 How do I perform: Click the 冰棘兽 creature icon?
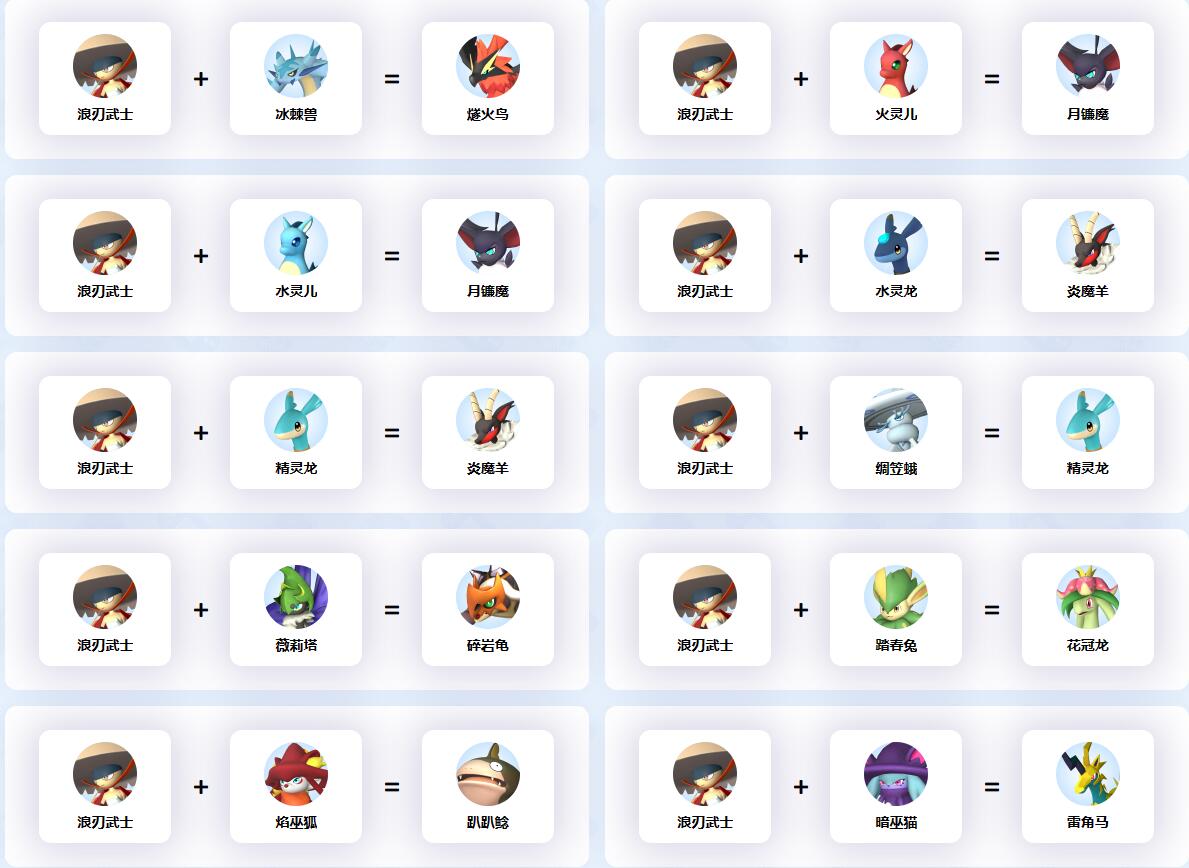(296, 66)
